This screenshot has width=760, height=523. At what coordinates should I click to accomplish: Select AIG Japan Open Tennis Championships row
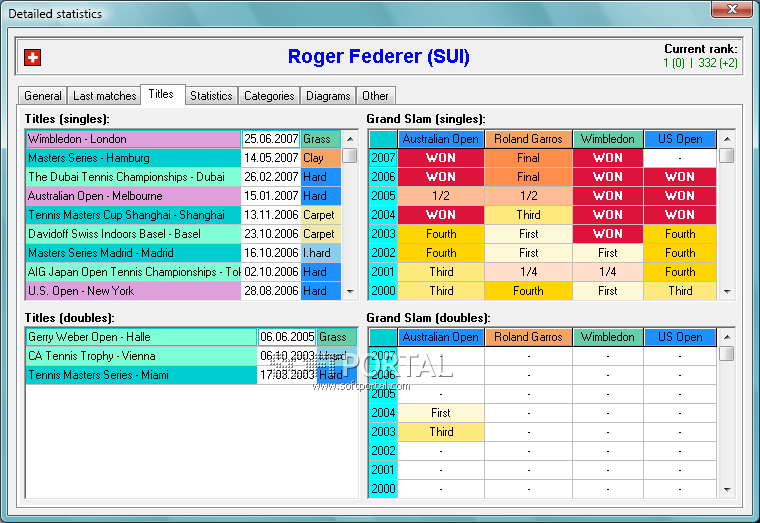183,272
